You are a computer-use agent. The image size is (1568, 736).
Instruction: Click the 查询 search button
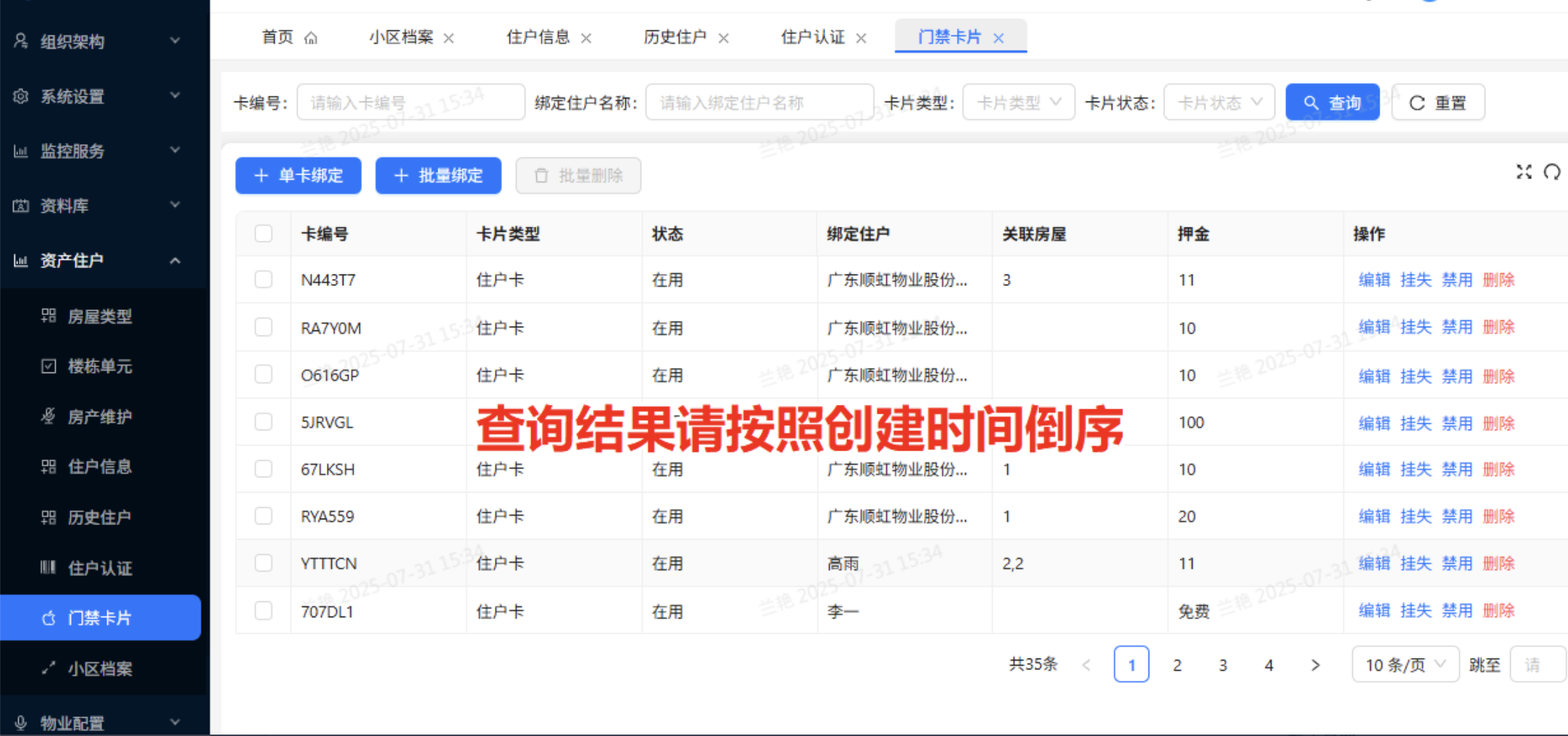click(x=1332, y=103)
